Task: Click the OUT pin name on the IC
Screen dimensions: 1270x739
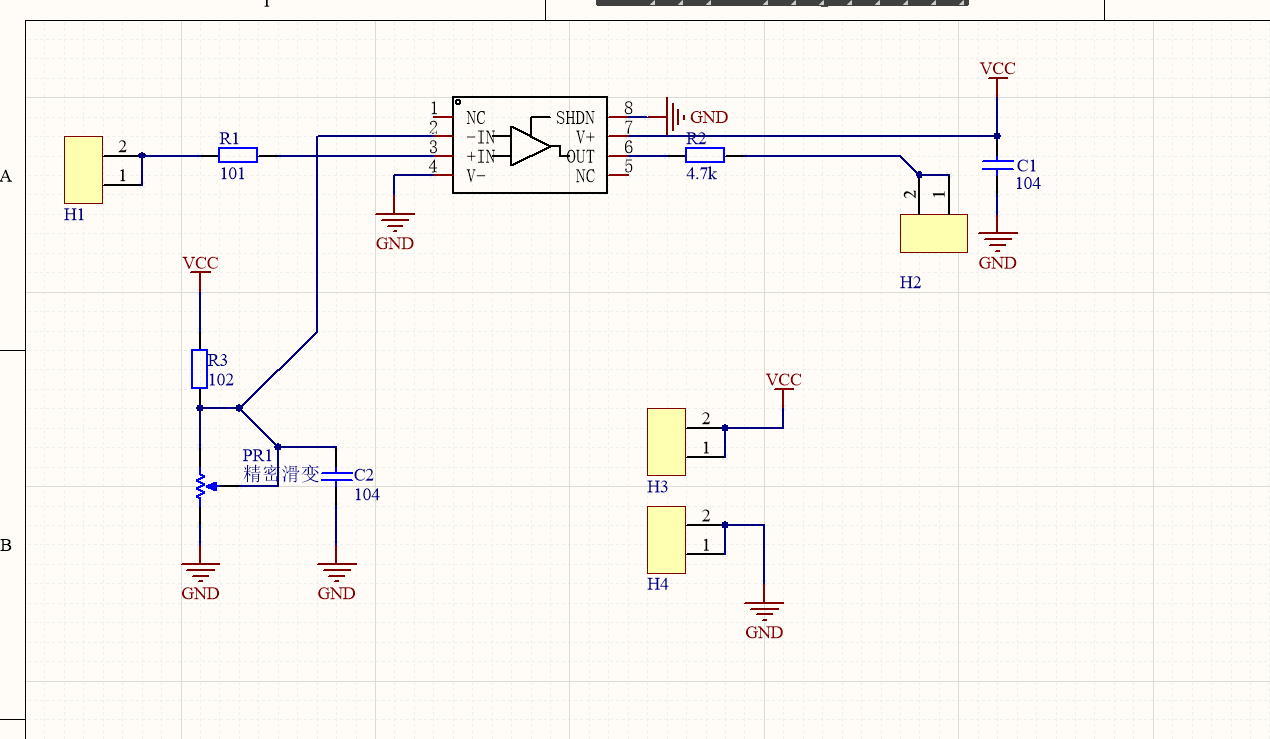Action: (x=581, y=157)
